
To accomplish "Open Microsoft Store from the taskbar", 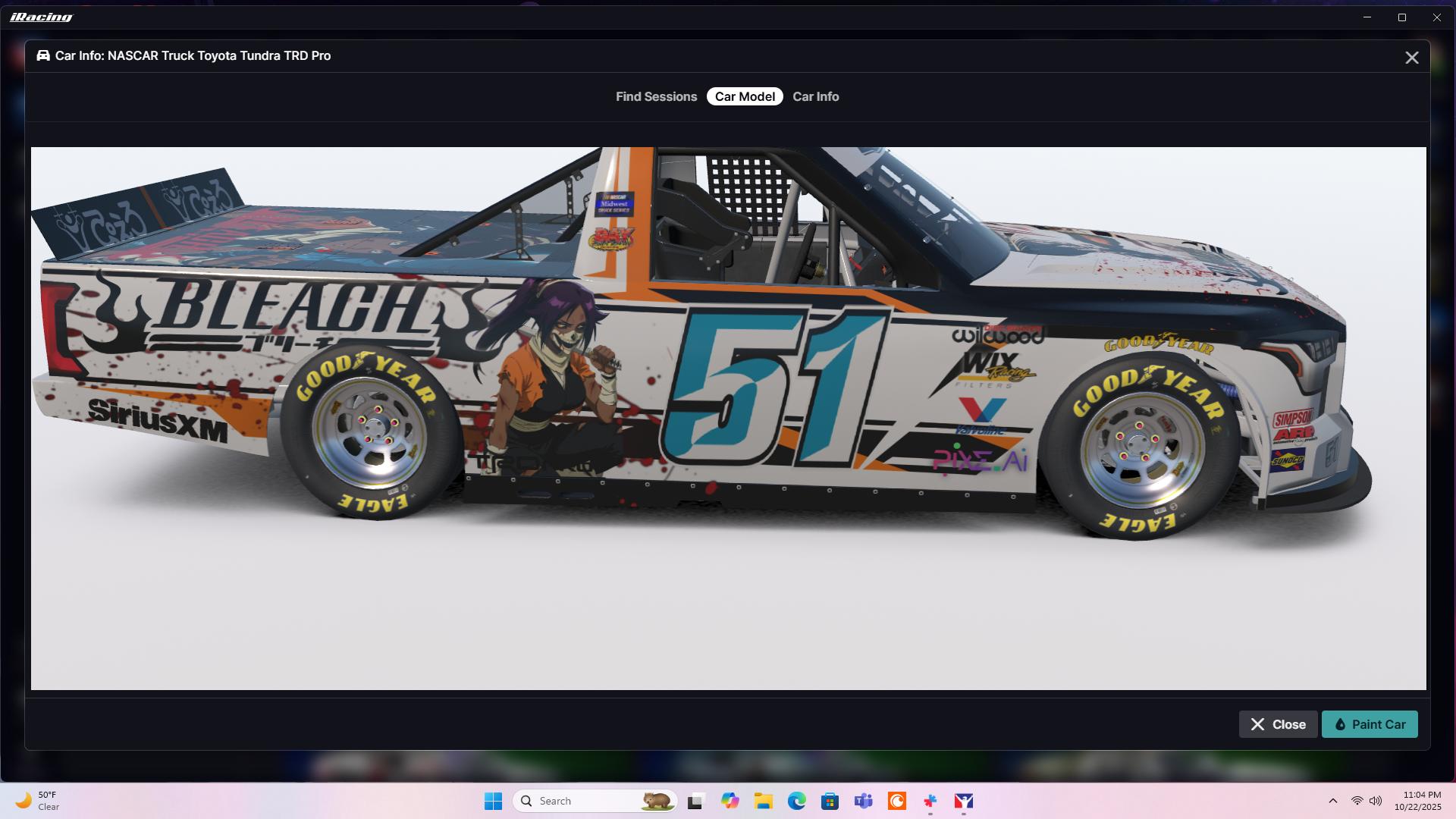I will [x=830, y=801].
